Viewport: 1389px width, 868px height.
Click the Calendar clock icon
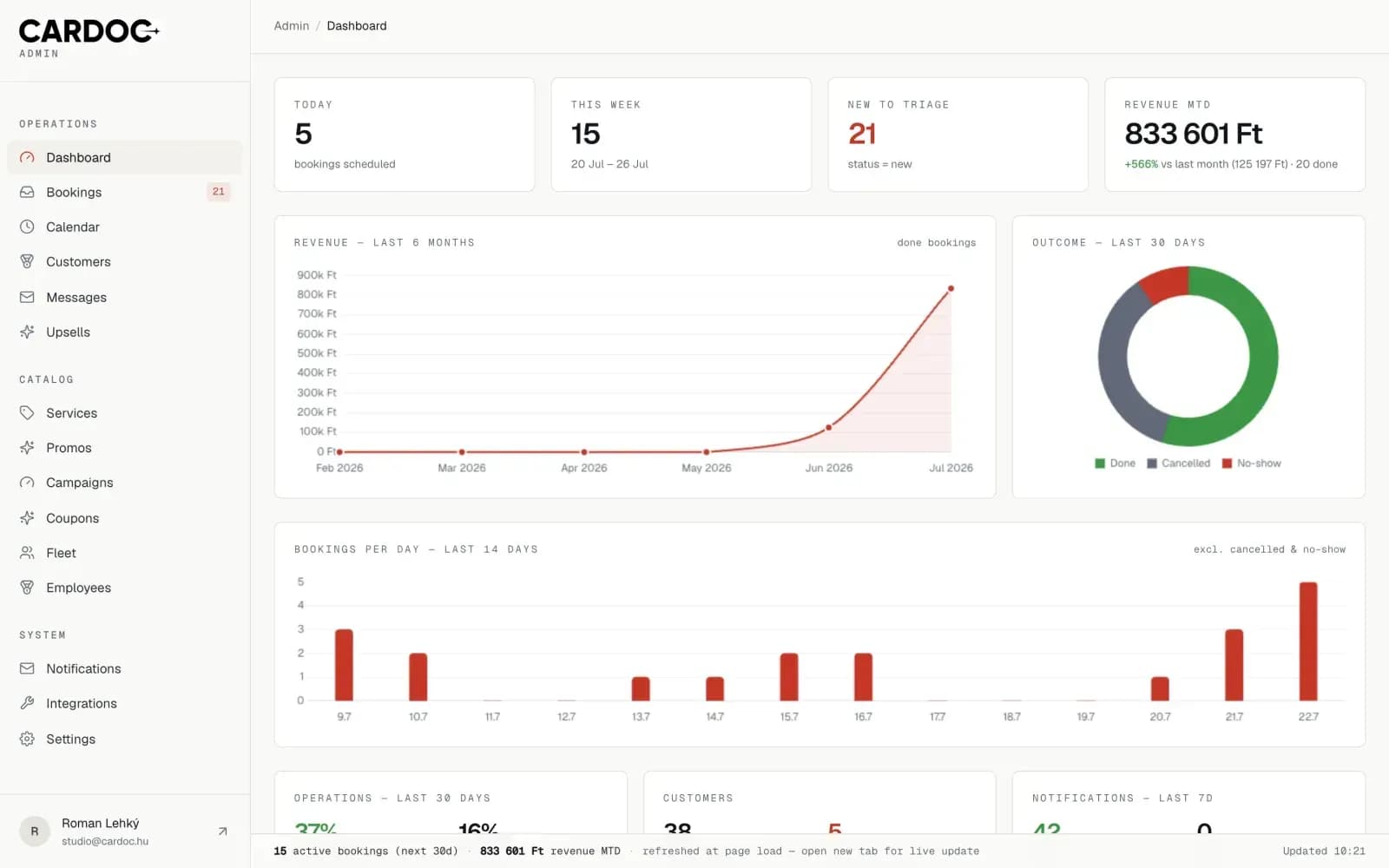[27, 227]
